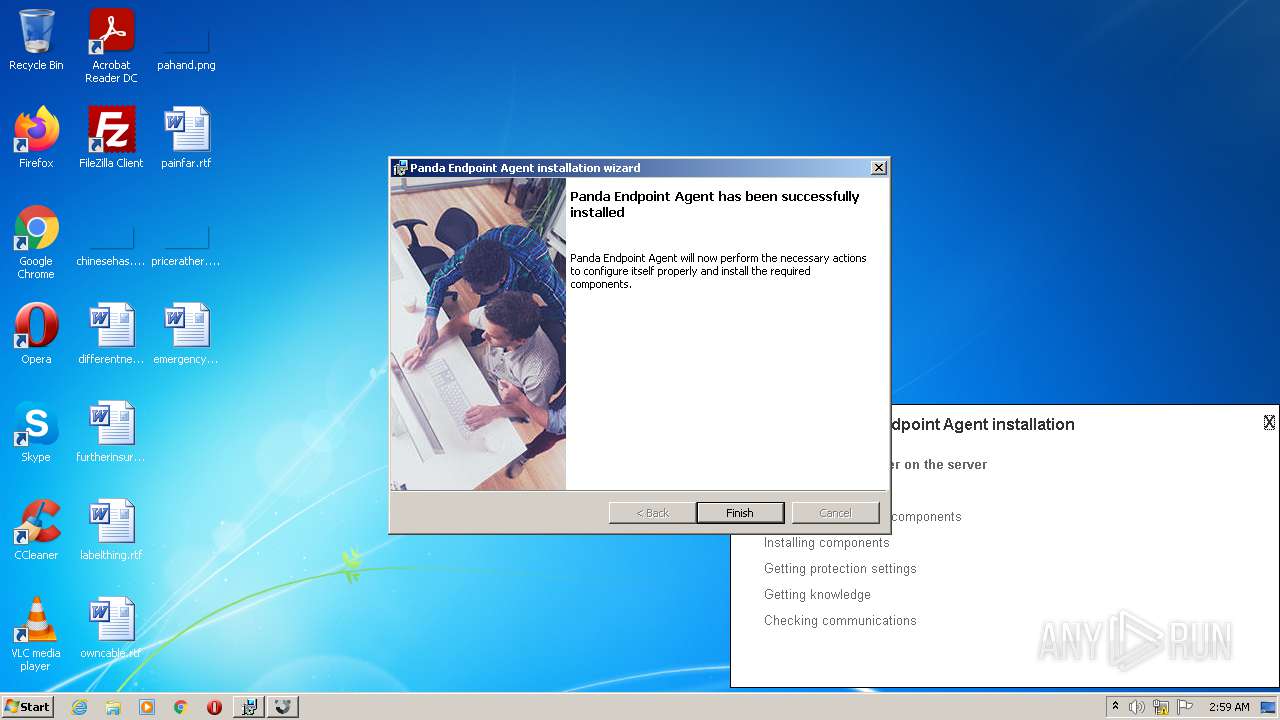
Task: Open Internet Explorer from the taskbar
Action: [x=80, y=707]
